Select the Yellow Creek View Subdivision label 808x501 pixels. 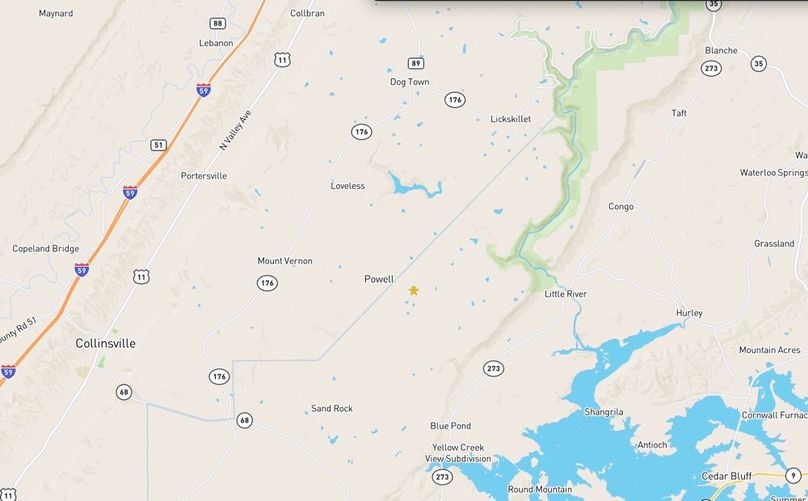point(458,453)
